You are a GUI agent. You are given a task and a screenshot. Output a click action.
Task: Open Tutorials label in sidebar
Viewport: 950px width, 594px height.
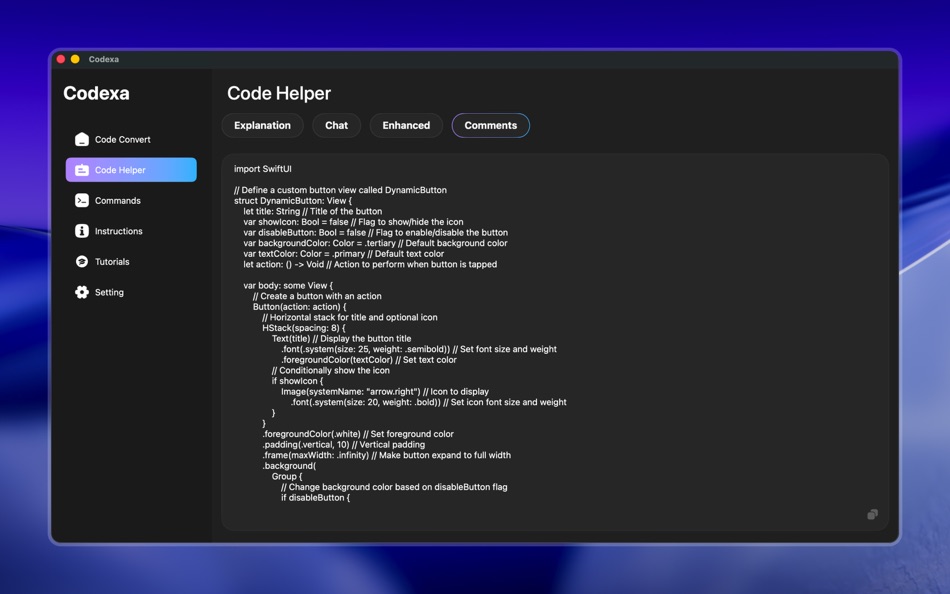click(112, 262)
